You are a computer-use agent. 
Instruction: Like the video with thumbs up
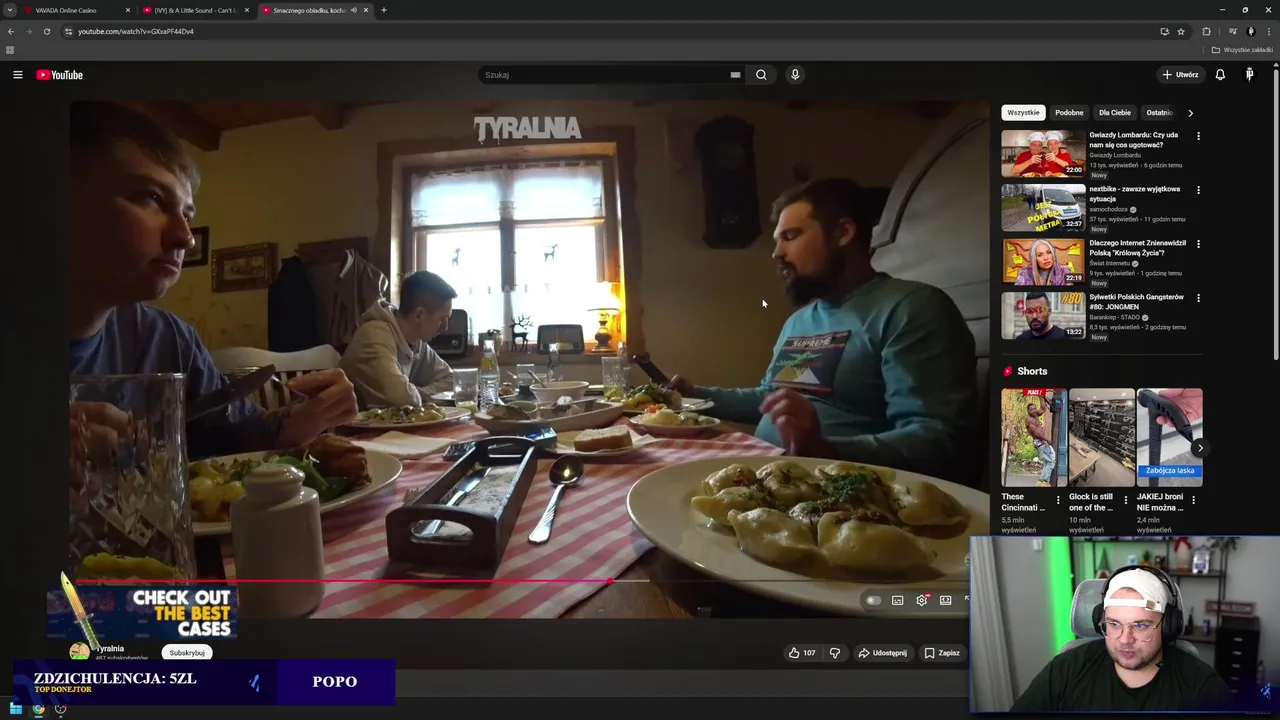click(x=802, y=653)
